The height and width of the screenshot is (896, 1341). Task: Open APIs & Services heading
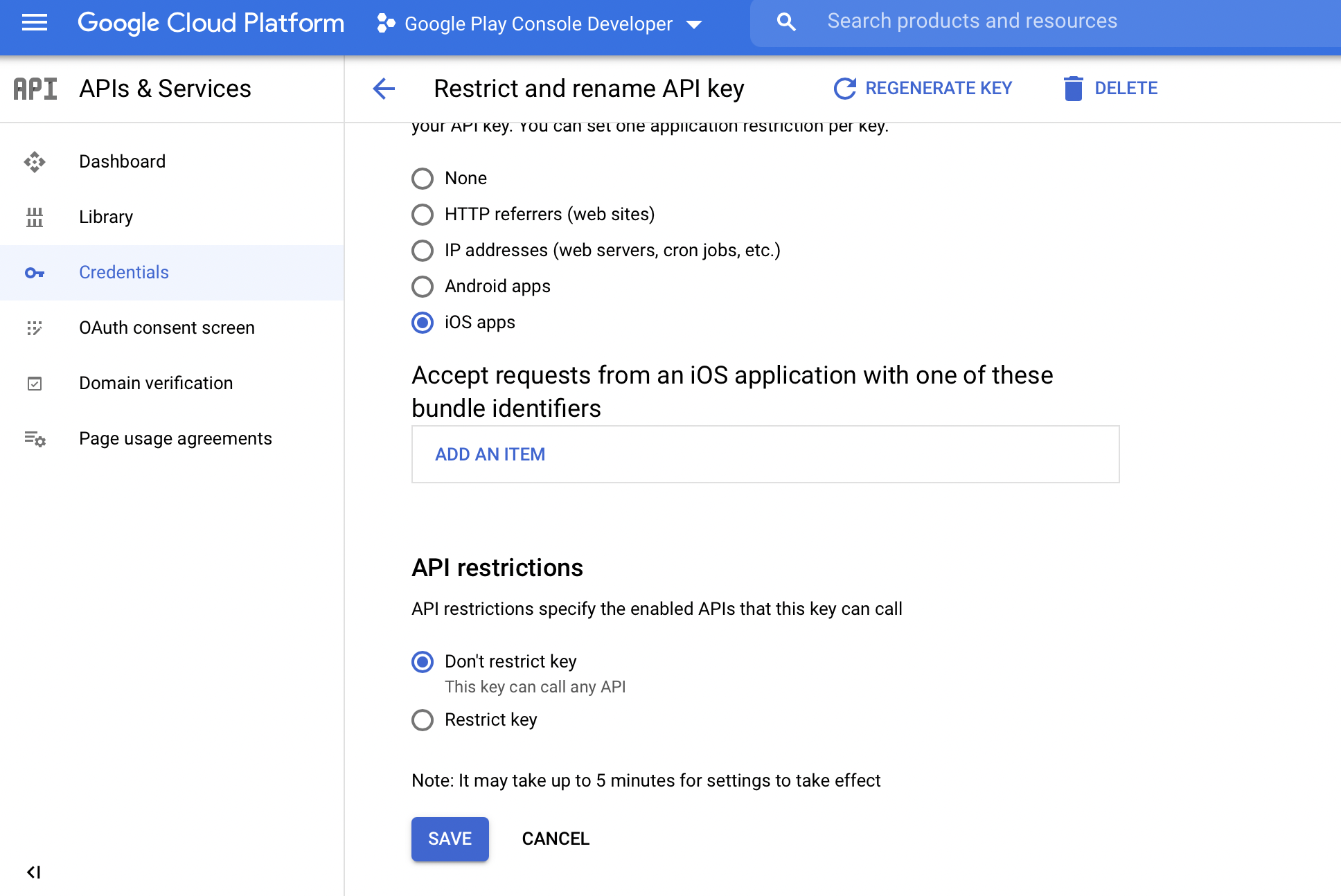pos(165,89)
